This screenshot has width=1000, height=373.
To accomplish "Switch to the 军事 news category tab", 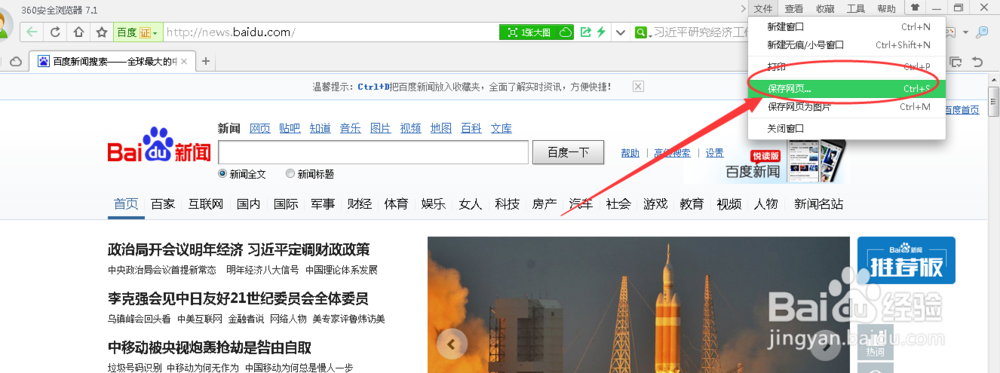I will [x=323, y=204].
